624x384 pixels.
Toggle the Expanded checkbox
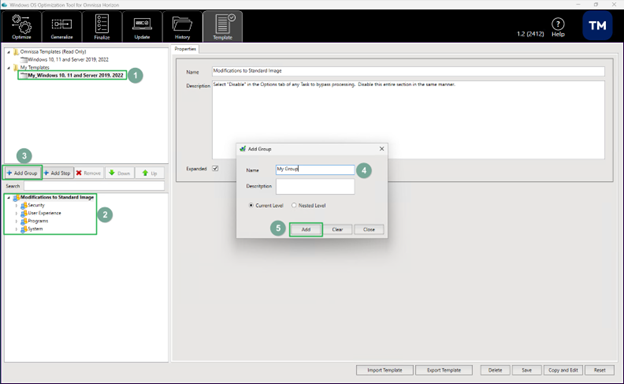pyautogui.click(x=215, y=168)
